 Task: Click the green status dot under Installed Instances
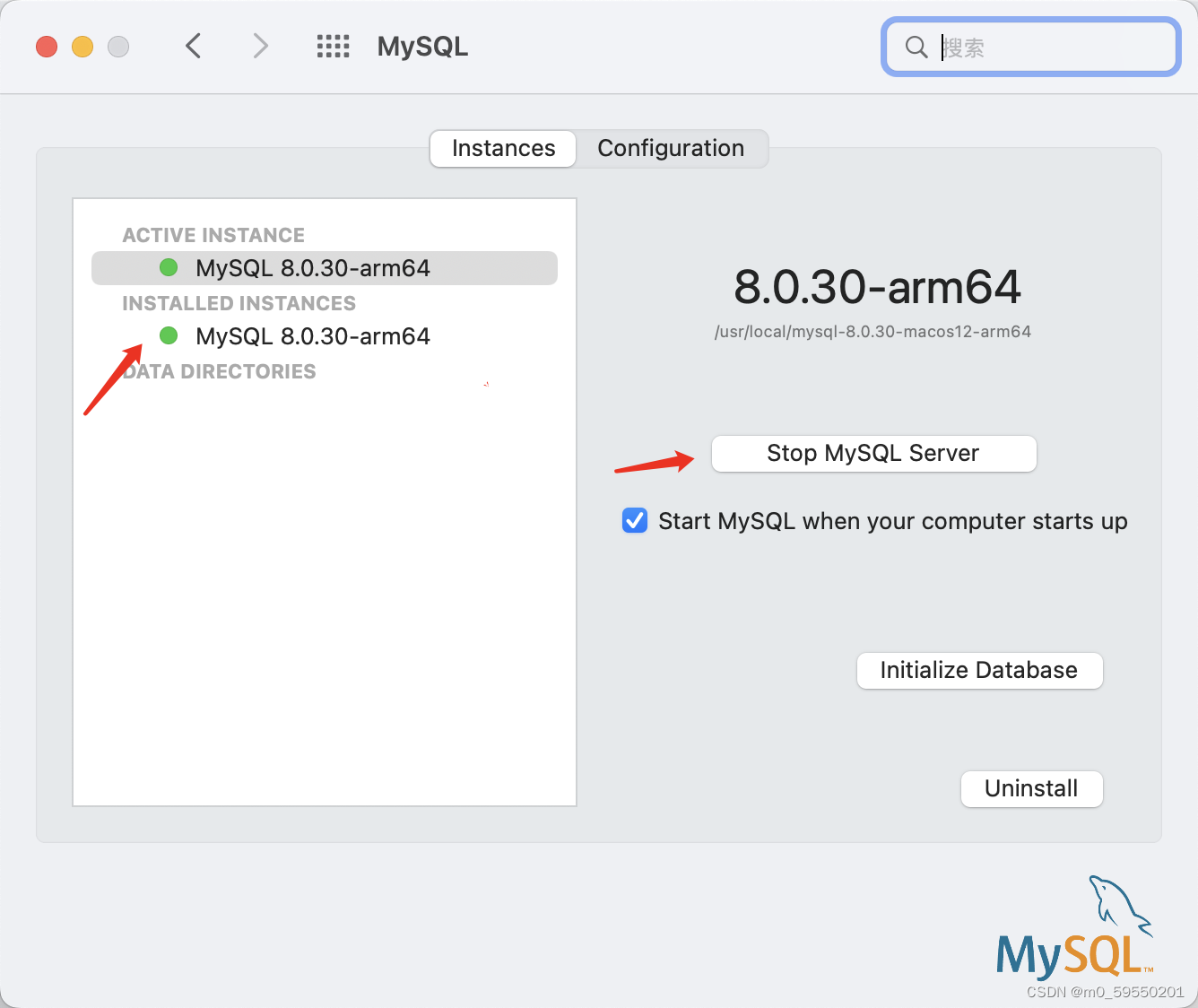(x=168, y=335)
